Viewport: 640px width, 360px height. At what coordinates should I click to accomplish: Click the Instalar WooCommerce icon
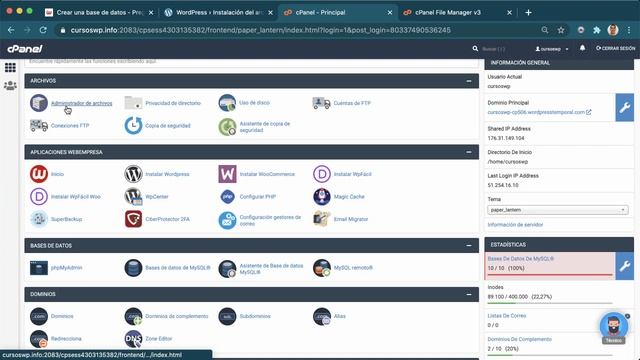coord(227,174)
